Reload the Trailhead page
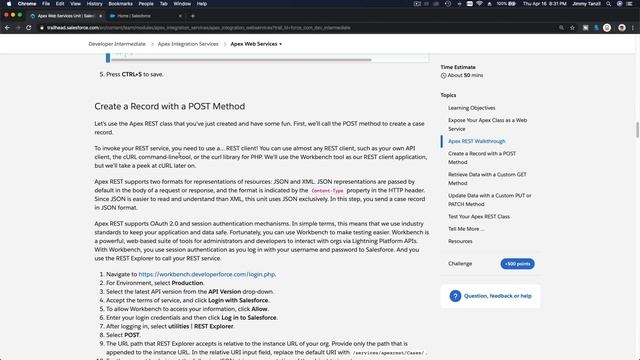The width and height of the screenshot is (640, 360). click(x=29, y=28)
